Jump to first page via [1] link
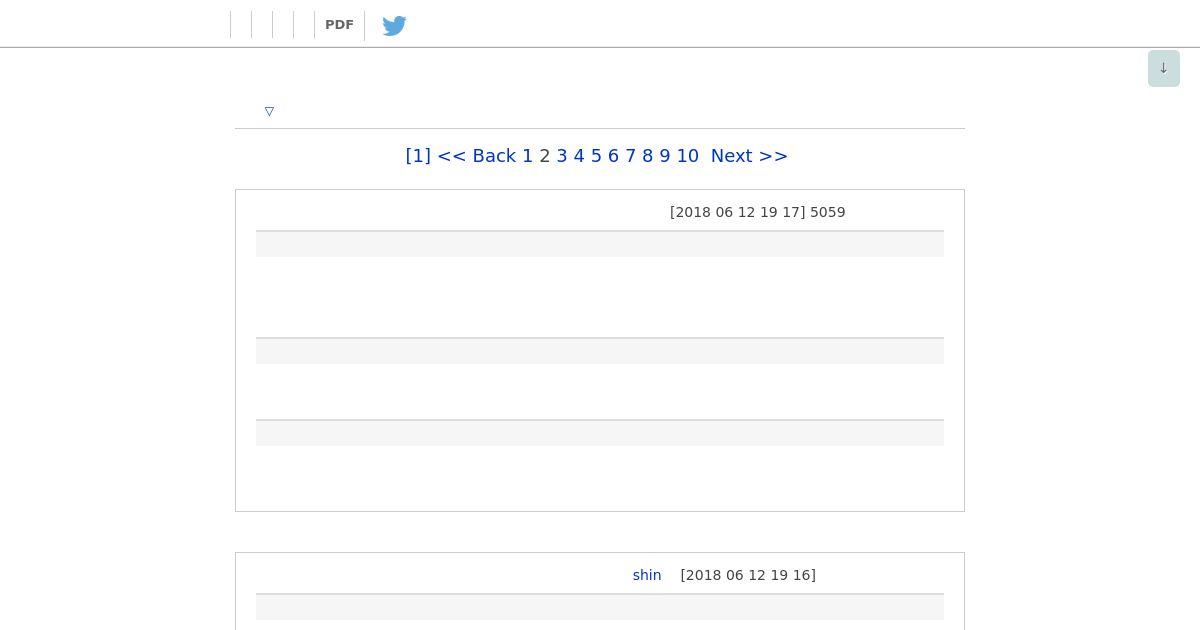 click(x=418, y=156)
